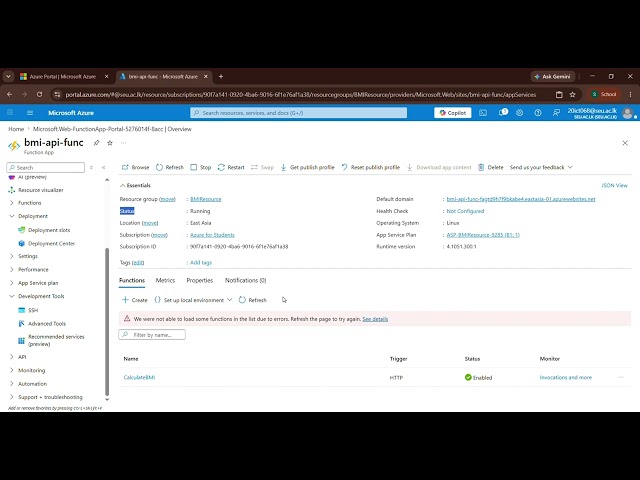Switch to the Properties tab
This screenshot has width=640, height=480.
(x=200, y=280)
